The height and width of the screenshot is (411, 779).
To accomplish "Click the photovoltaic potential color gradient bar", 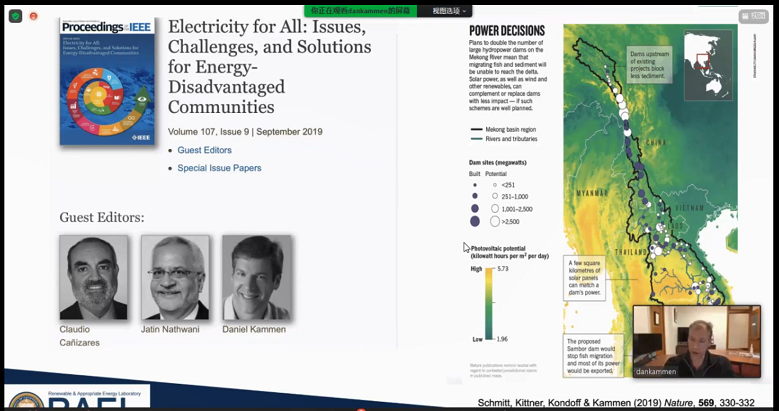I will point(489,303).
